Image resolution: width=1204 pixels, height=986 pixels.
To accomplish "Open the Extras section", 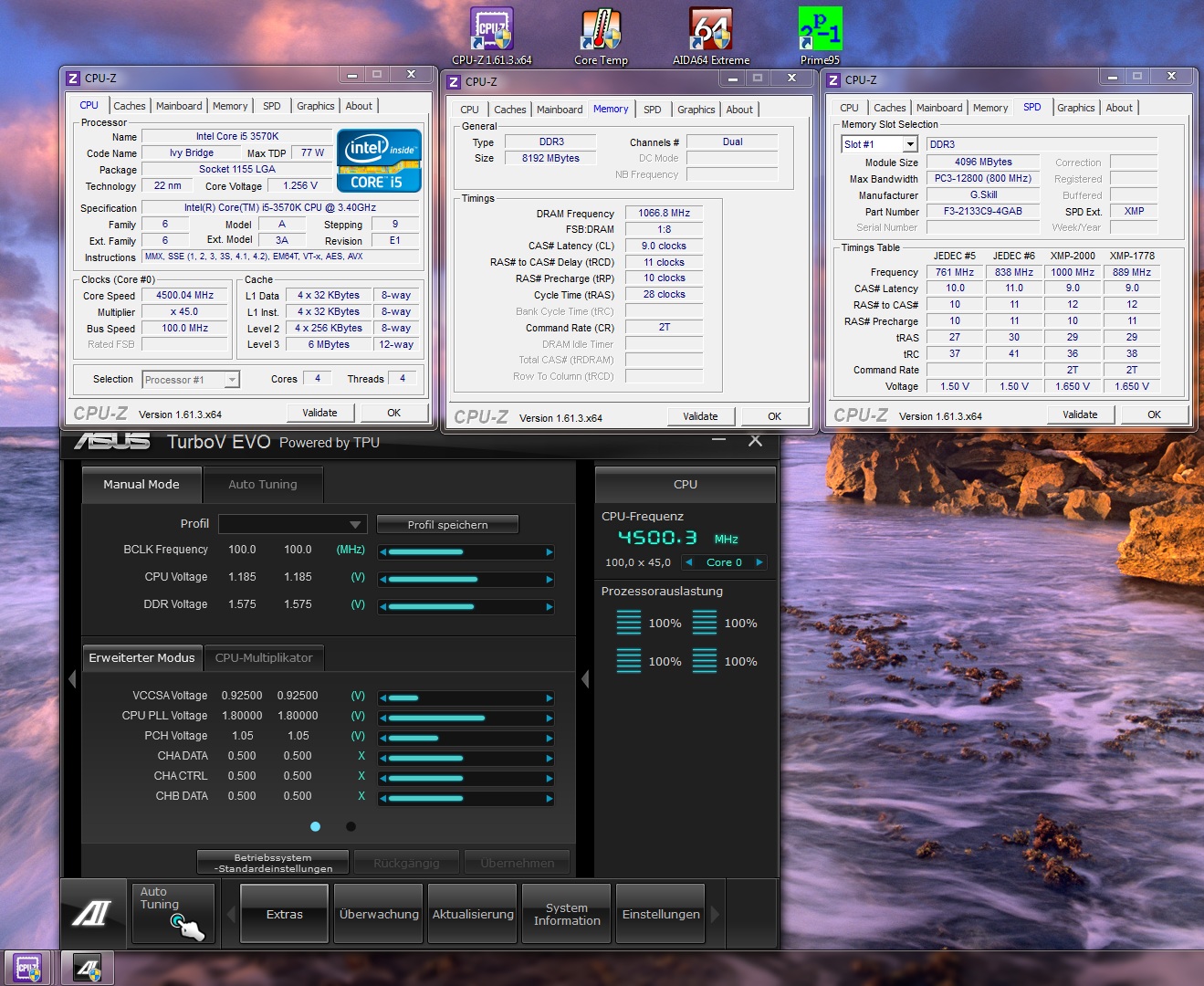I will click(x=285, y=914).
